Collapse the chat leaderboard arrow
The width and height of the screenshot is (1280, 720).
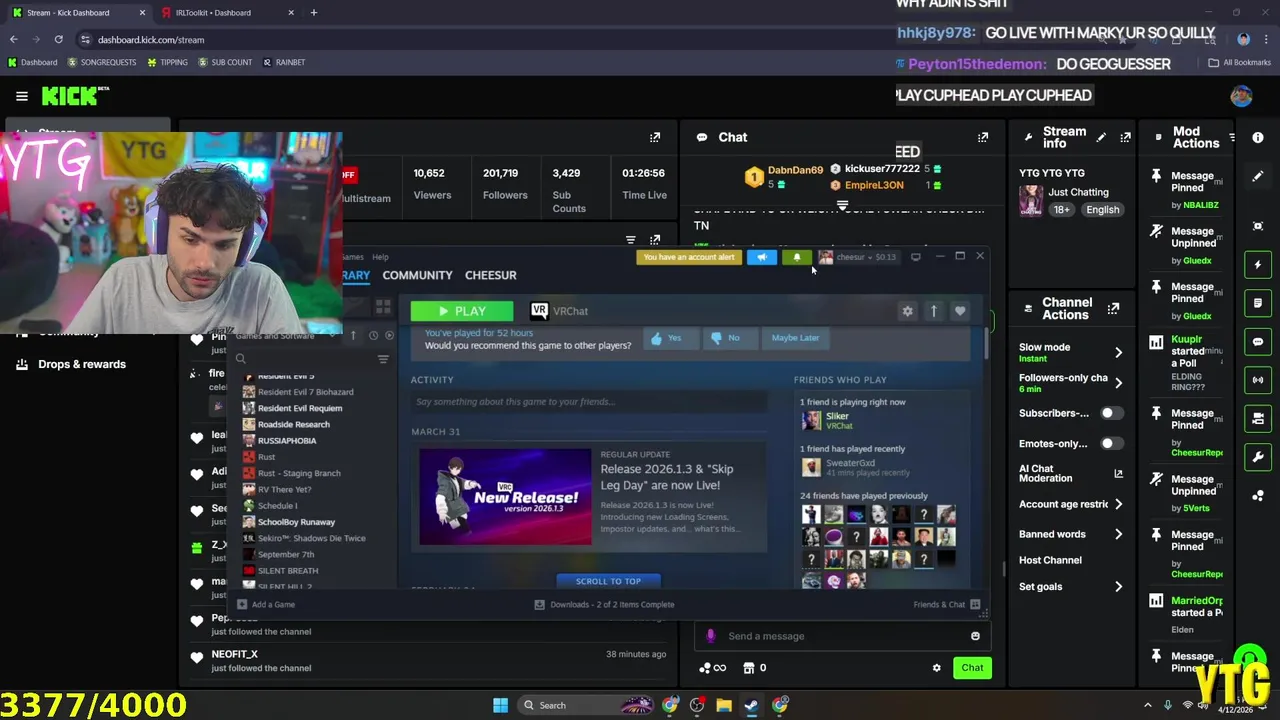[842, 205]
